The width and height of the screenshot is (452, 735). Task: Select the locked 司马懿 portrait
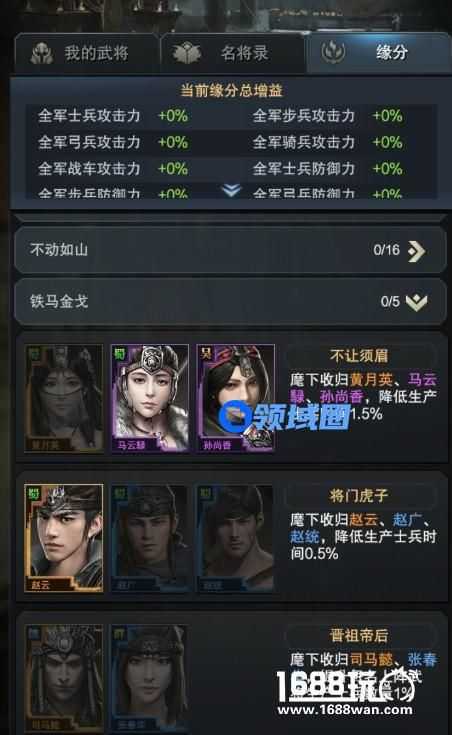64,678
